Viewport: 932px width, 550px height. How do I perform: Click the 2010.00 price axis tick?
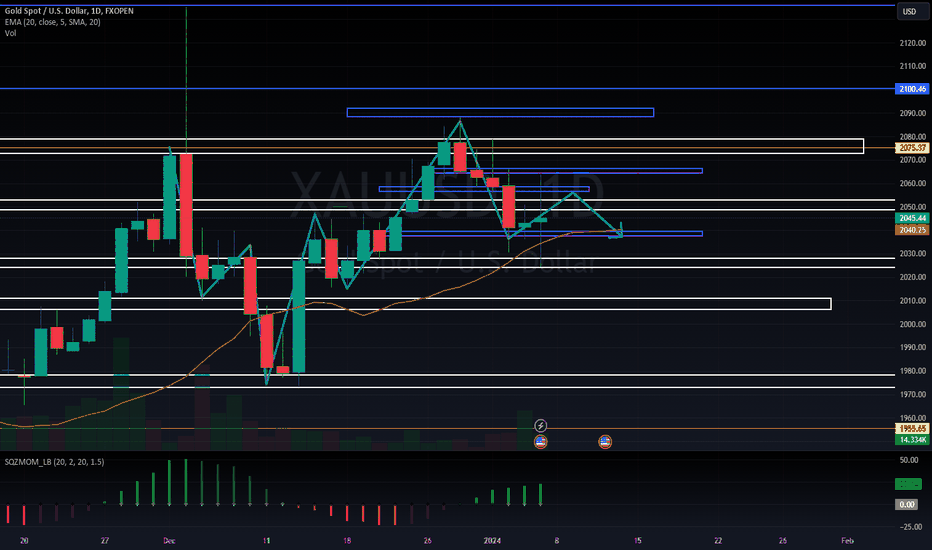point(912,300)
